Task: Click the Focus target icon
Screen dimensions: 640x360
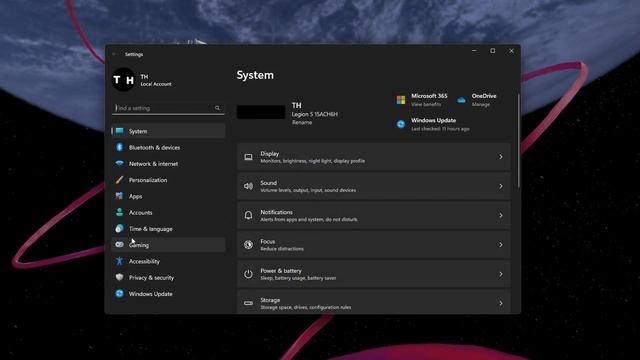Action: coord(249,245)
